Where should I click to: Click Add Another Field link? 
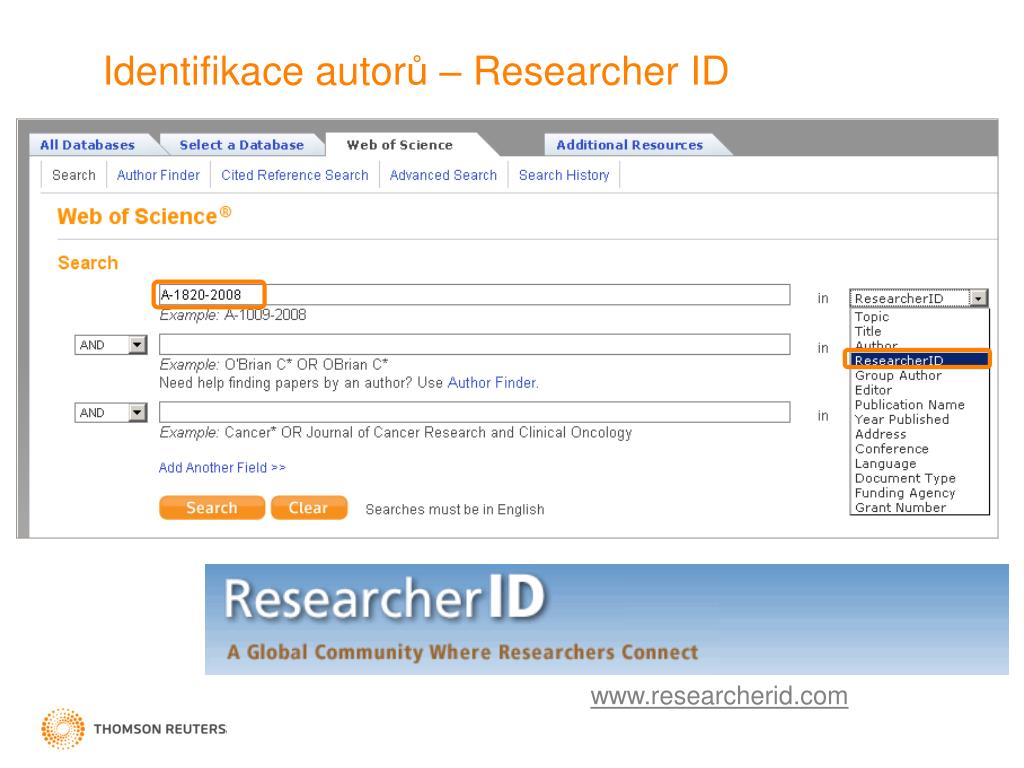pos(222,468)
